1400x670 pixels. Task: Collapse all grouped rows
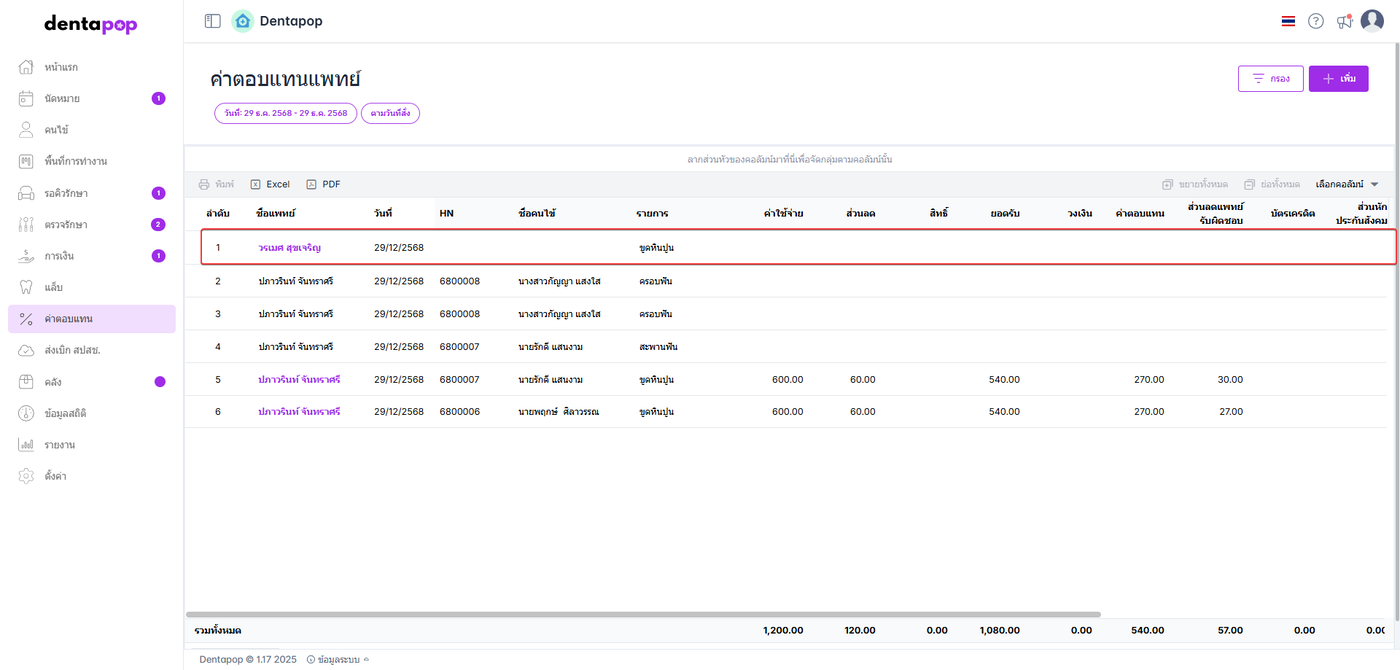tap(1272, 184)
